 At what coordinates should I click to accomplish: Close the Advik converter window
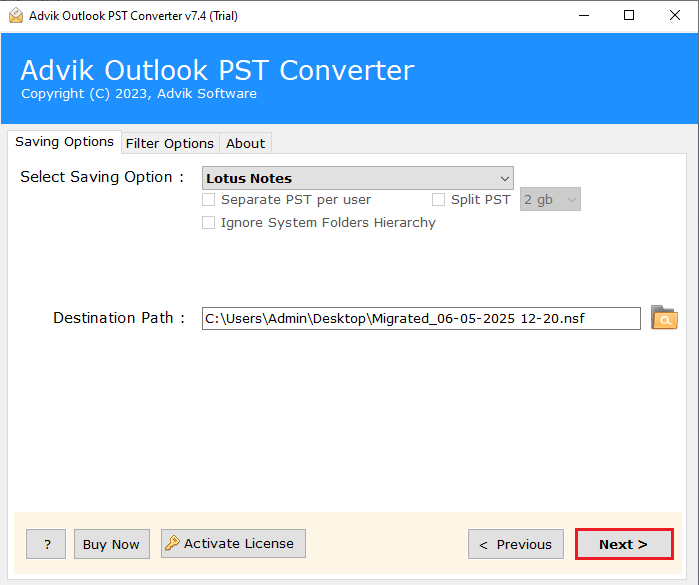coord(675,16)
